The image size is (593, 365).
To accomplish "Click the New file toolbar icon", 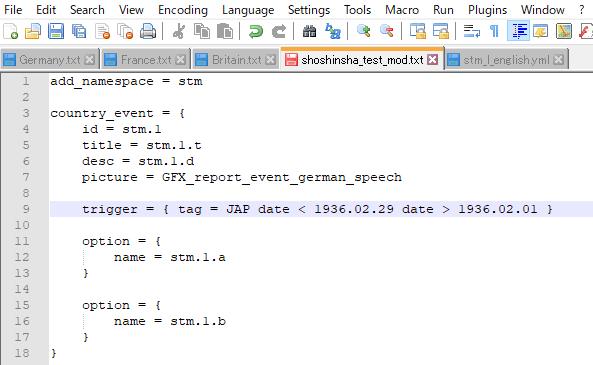I will pyautogui.click(x=10, y=31).
